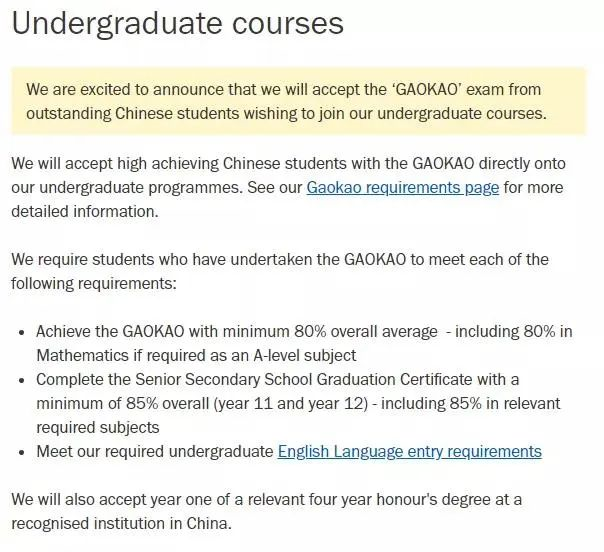Click the yellow GAOKAO announcement banner

(x=298, y=101)
